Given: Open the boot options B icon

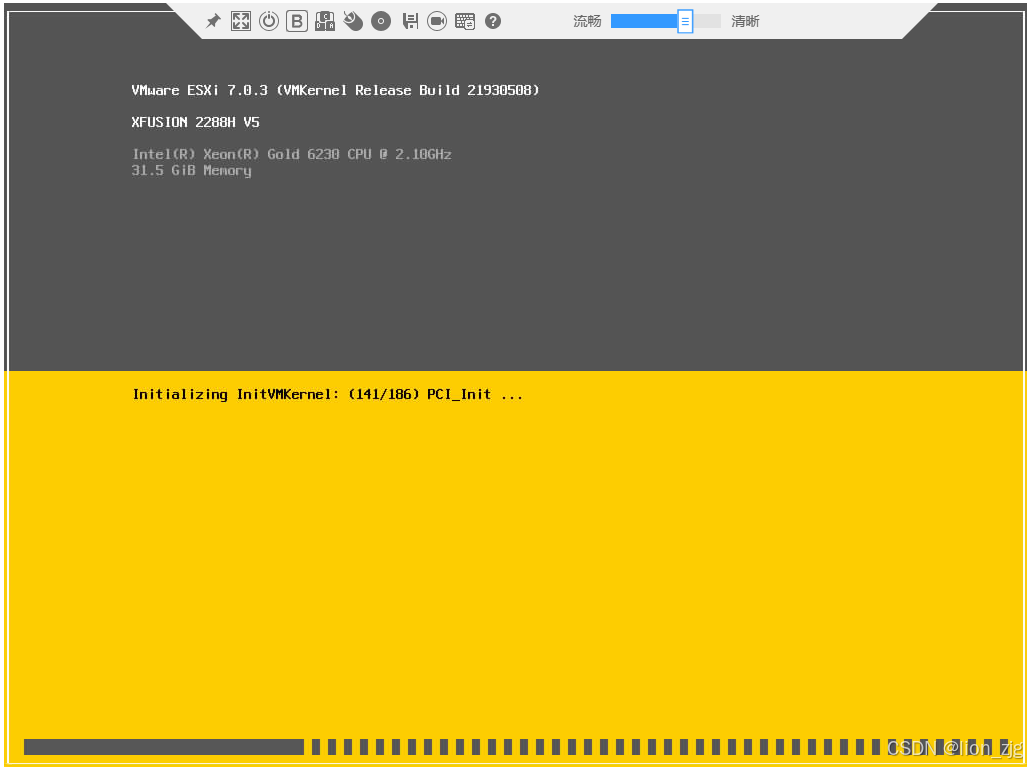Looking at the screenshot, I should pos(297,21).
